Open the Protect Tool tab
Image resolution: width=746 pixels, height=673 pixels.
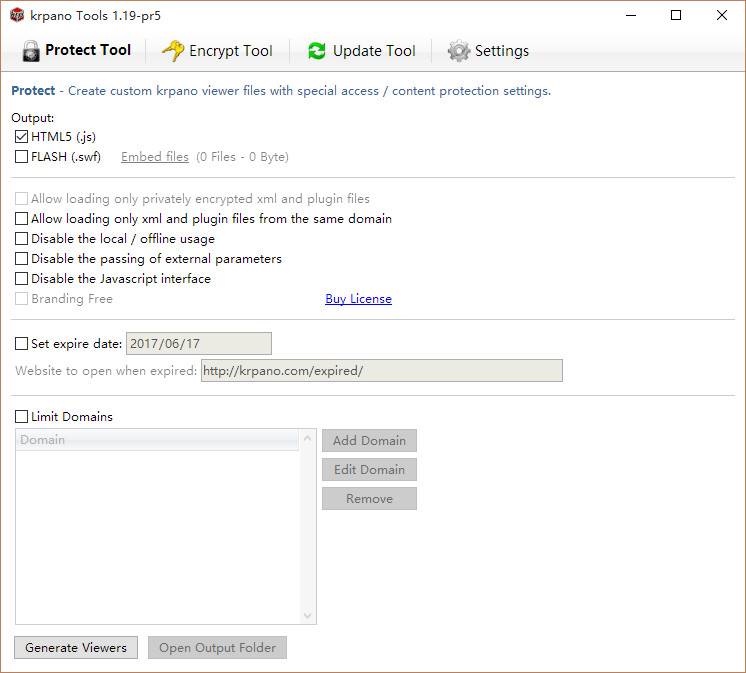(77, 50)
